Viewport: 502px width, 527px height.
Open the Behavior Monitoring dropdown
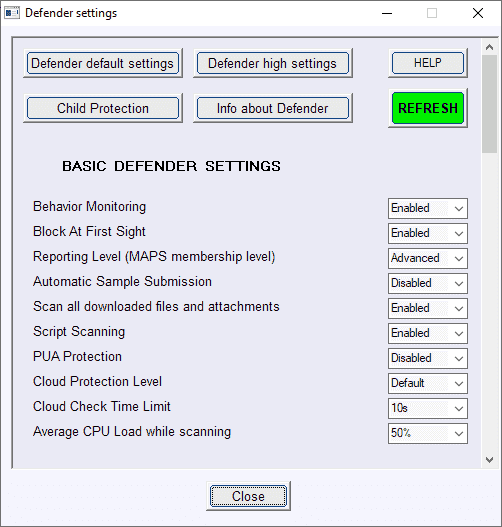pos(428,208)
